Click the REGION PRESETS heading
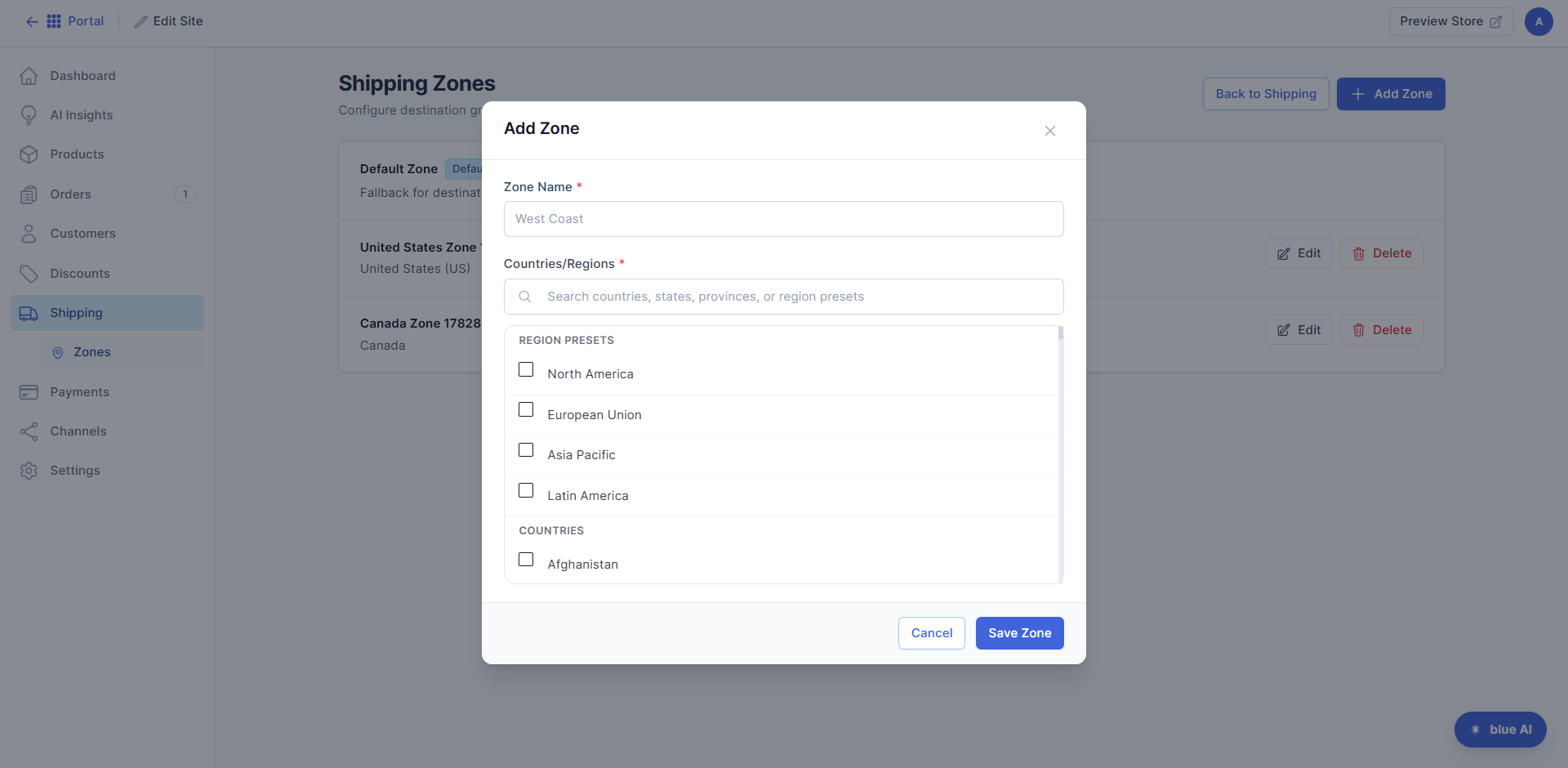The image size is (1568, 768). pos(566,340)
